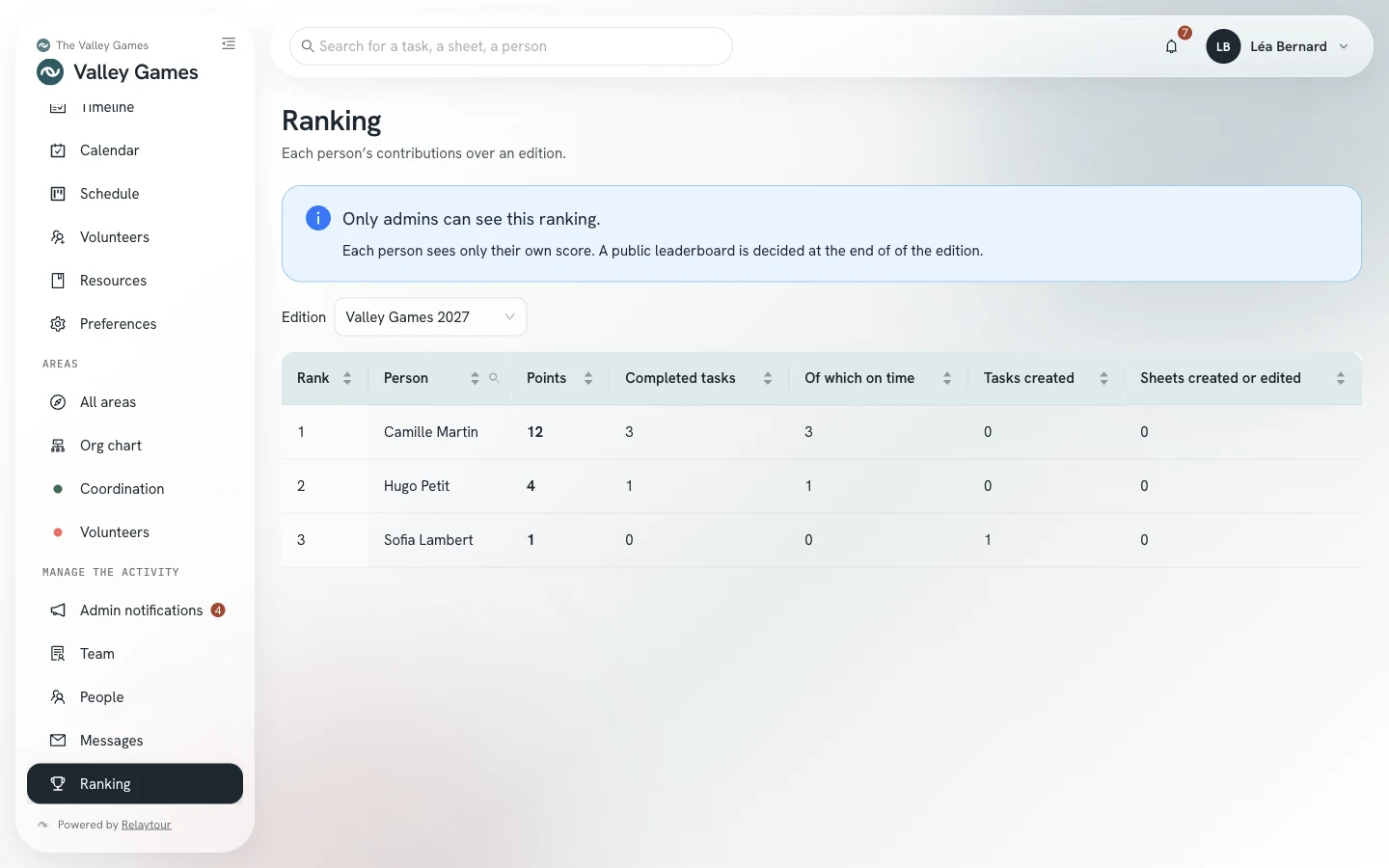1389x868 pixels.
Task: Click the Preferences gear icon
Action: [58, 324]
